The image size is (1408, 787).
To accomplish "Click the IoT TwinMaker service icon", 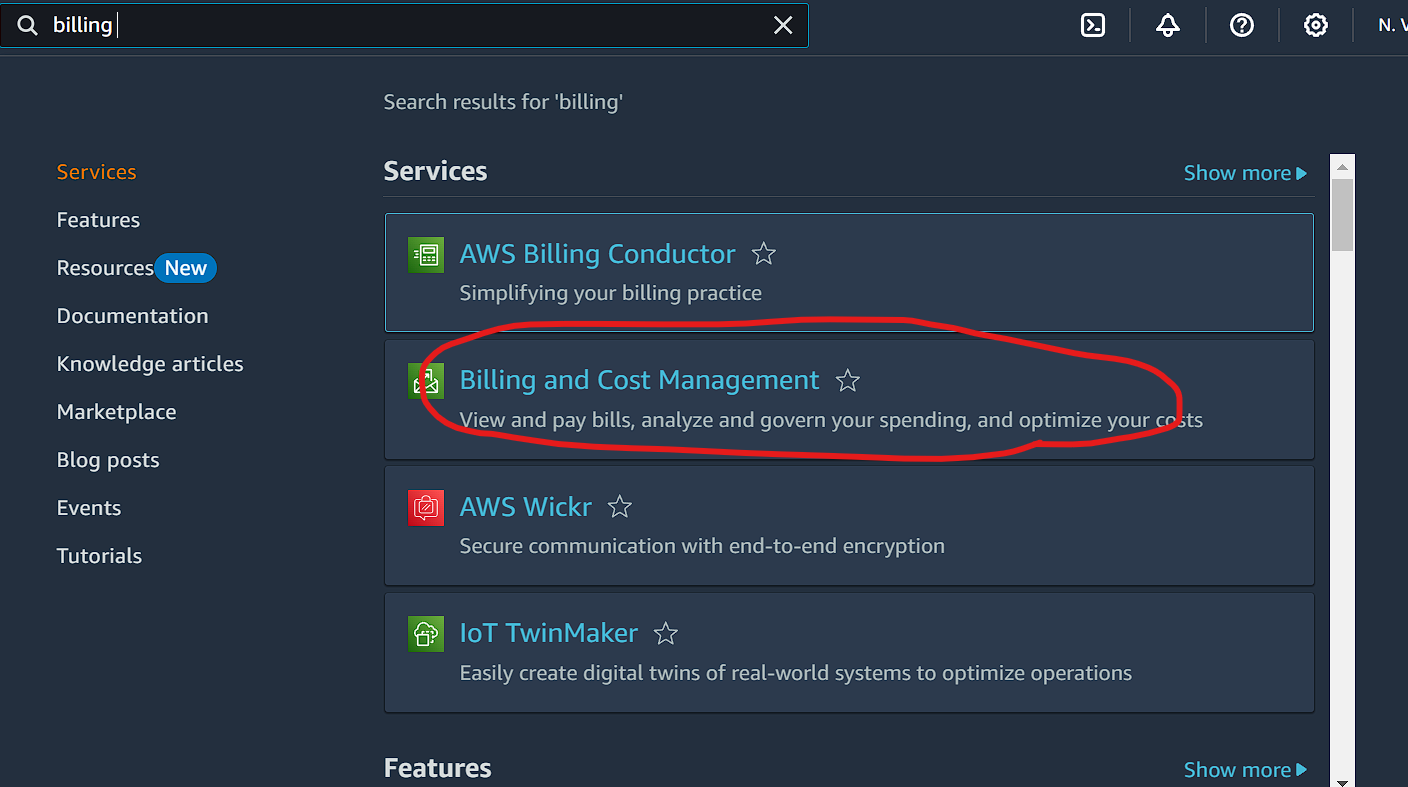I will tap(426, 634).
